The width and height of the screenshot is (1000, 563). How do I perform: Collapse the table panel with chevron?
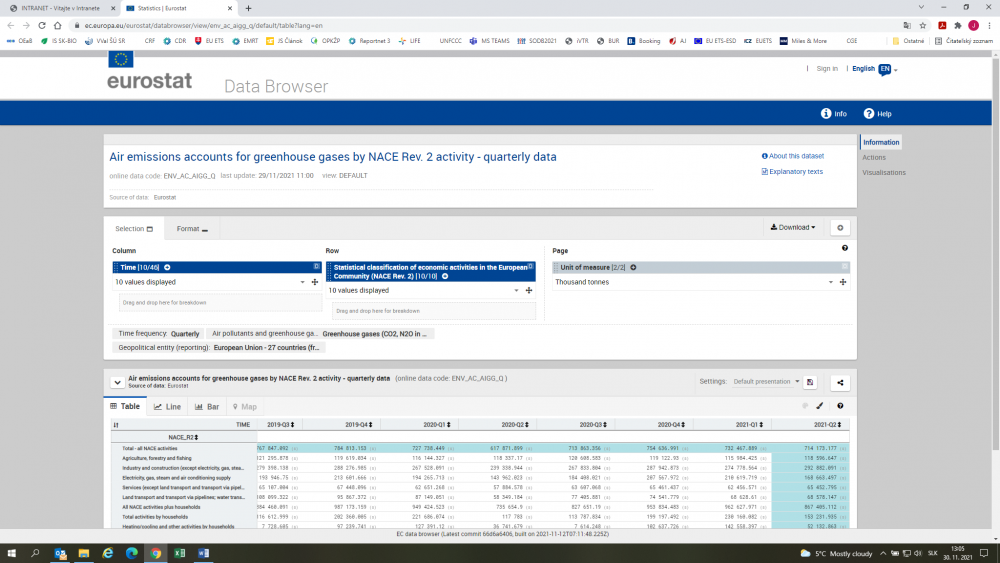[x=117, y=382]
